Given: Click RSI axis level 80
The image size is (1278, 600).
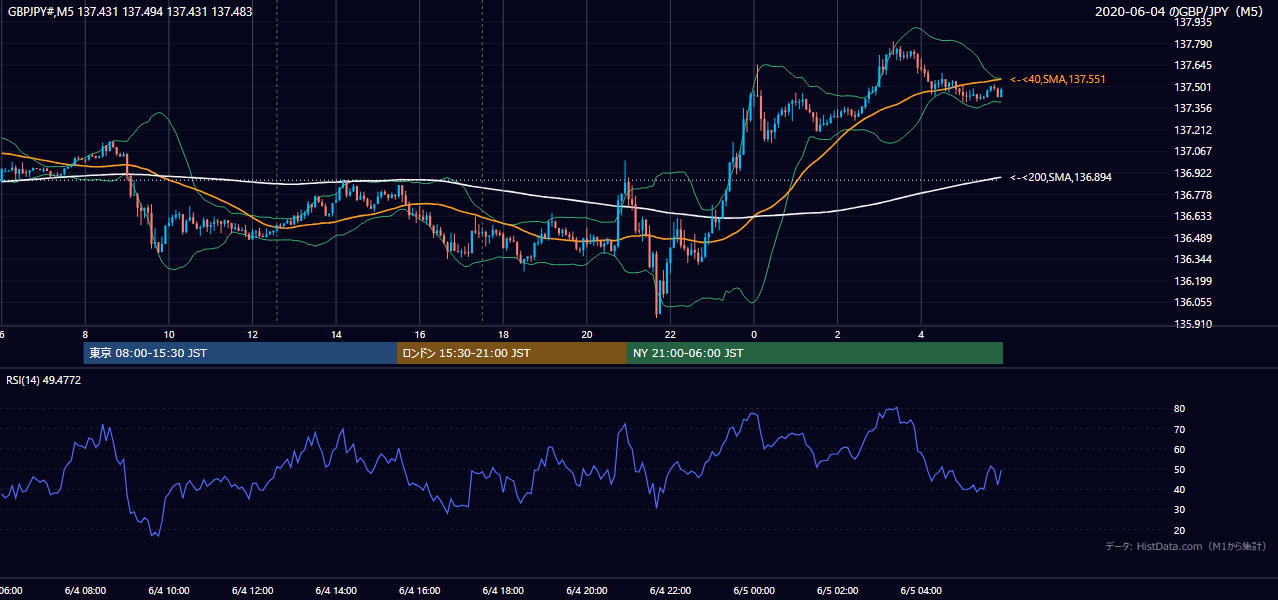Looking at the screenshot, I should 1180,409.
